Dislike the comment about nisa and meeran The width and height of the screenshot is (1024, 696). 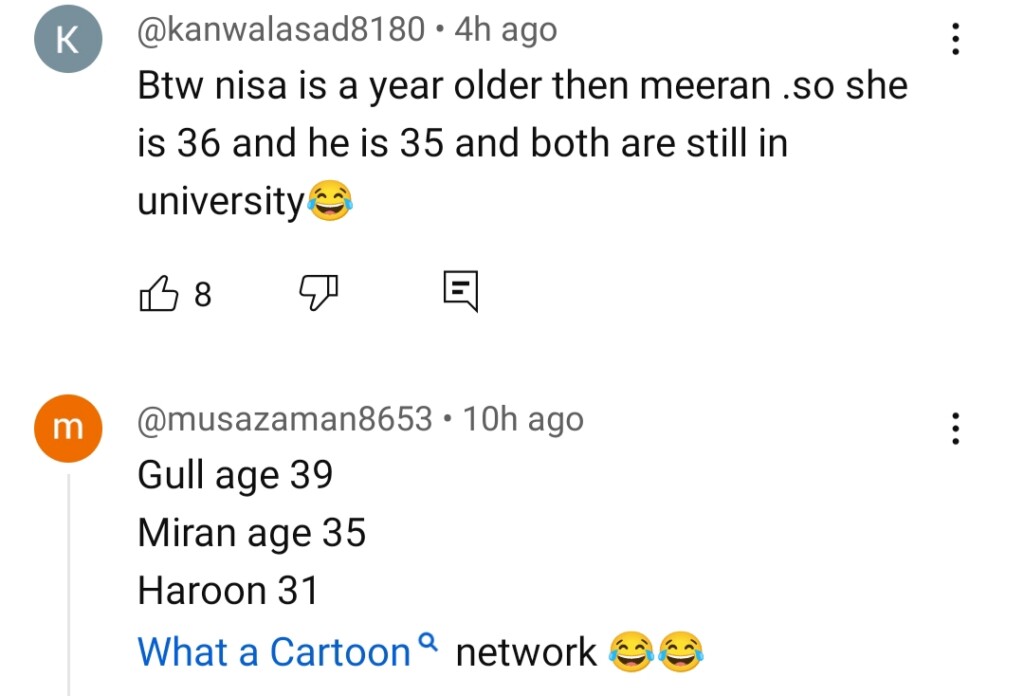[319, 293]
